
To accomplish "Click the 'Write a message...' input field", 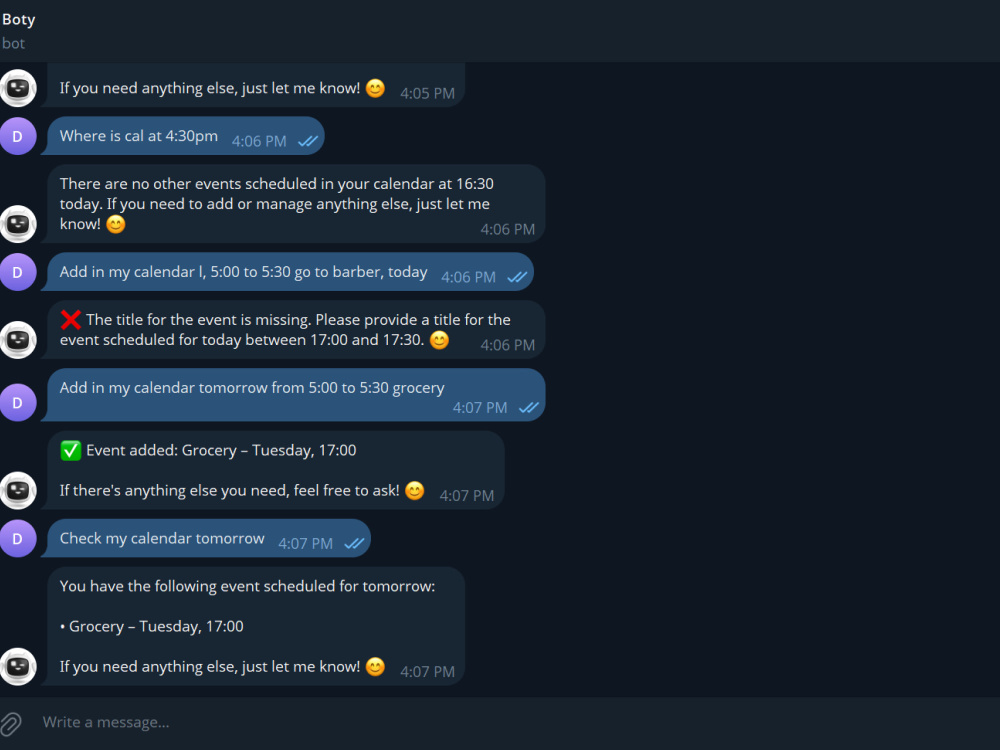I will point(510,723).
